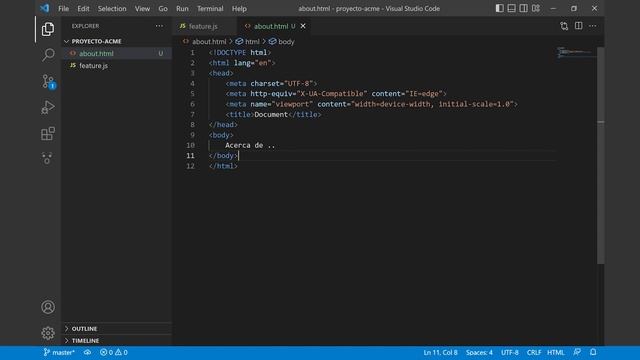Open the Run and Debug view
Viewport: 640px width, 360px height.
pos(48,107)
